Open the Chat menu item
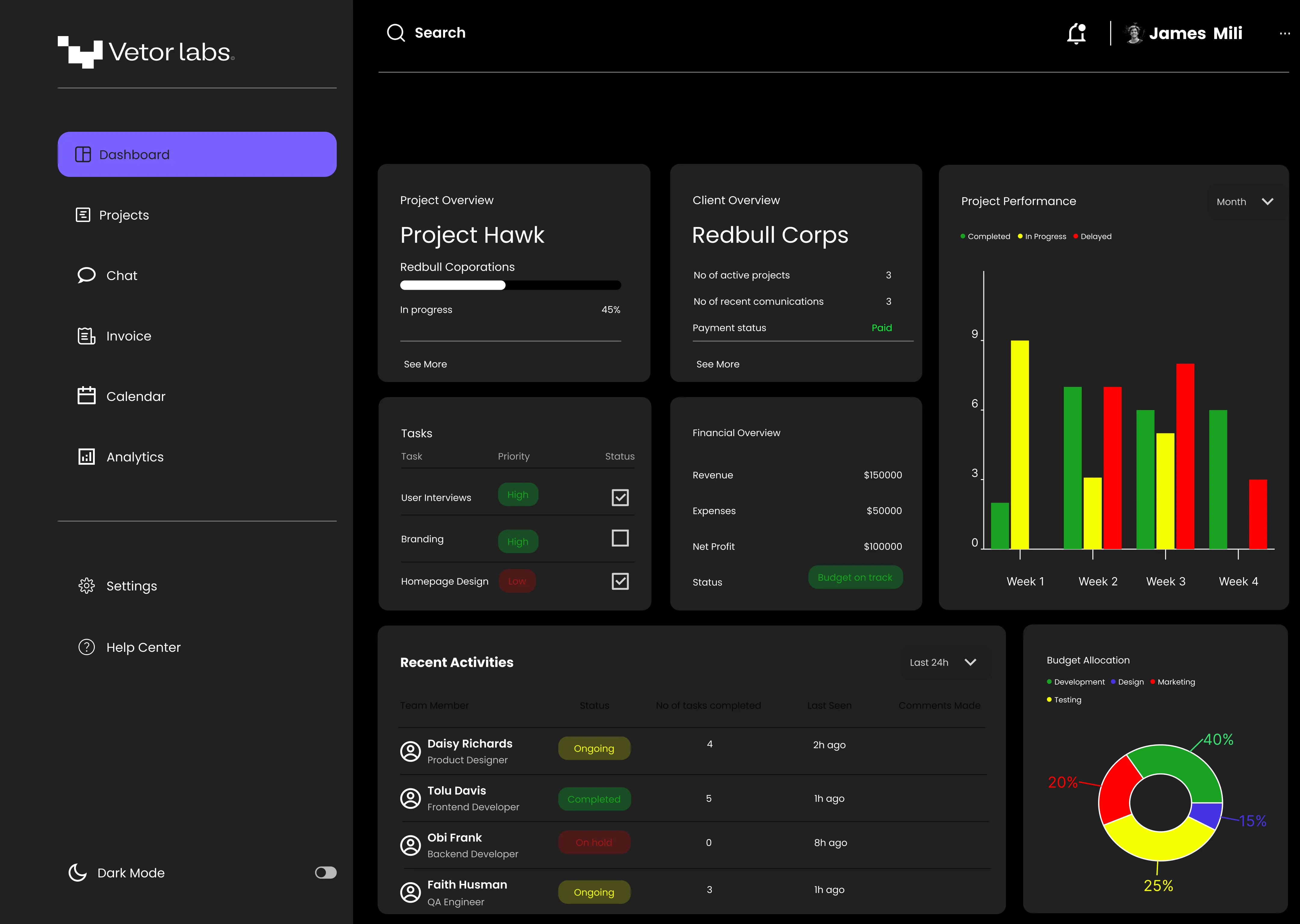Viewport: 1300px width, 924px height. pos(121,276)
